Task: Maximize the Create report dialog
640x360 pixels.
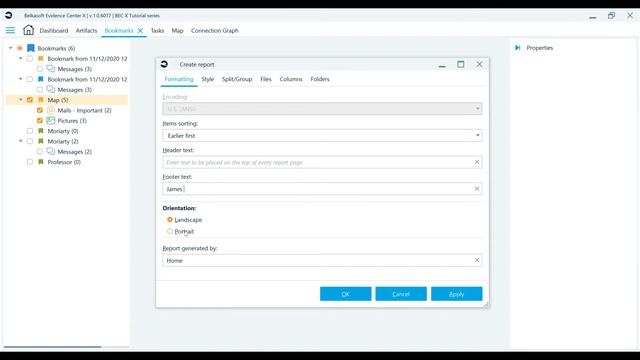Action: point(461,64)
